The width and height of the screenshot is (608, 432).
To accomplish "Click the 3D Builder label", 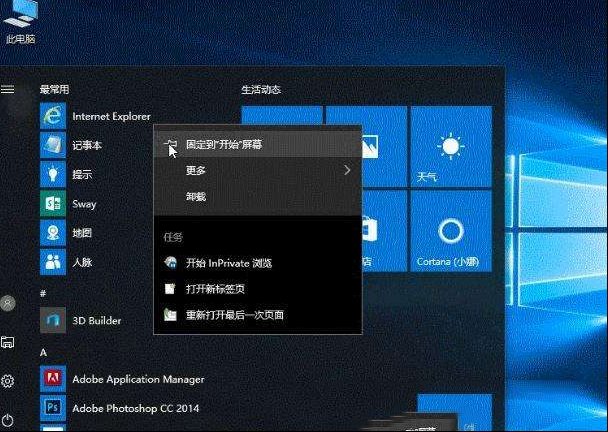I will click(97, 321).
